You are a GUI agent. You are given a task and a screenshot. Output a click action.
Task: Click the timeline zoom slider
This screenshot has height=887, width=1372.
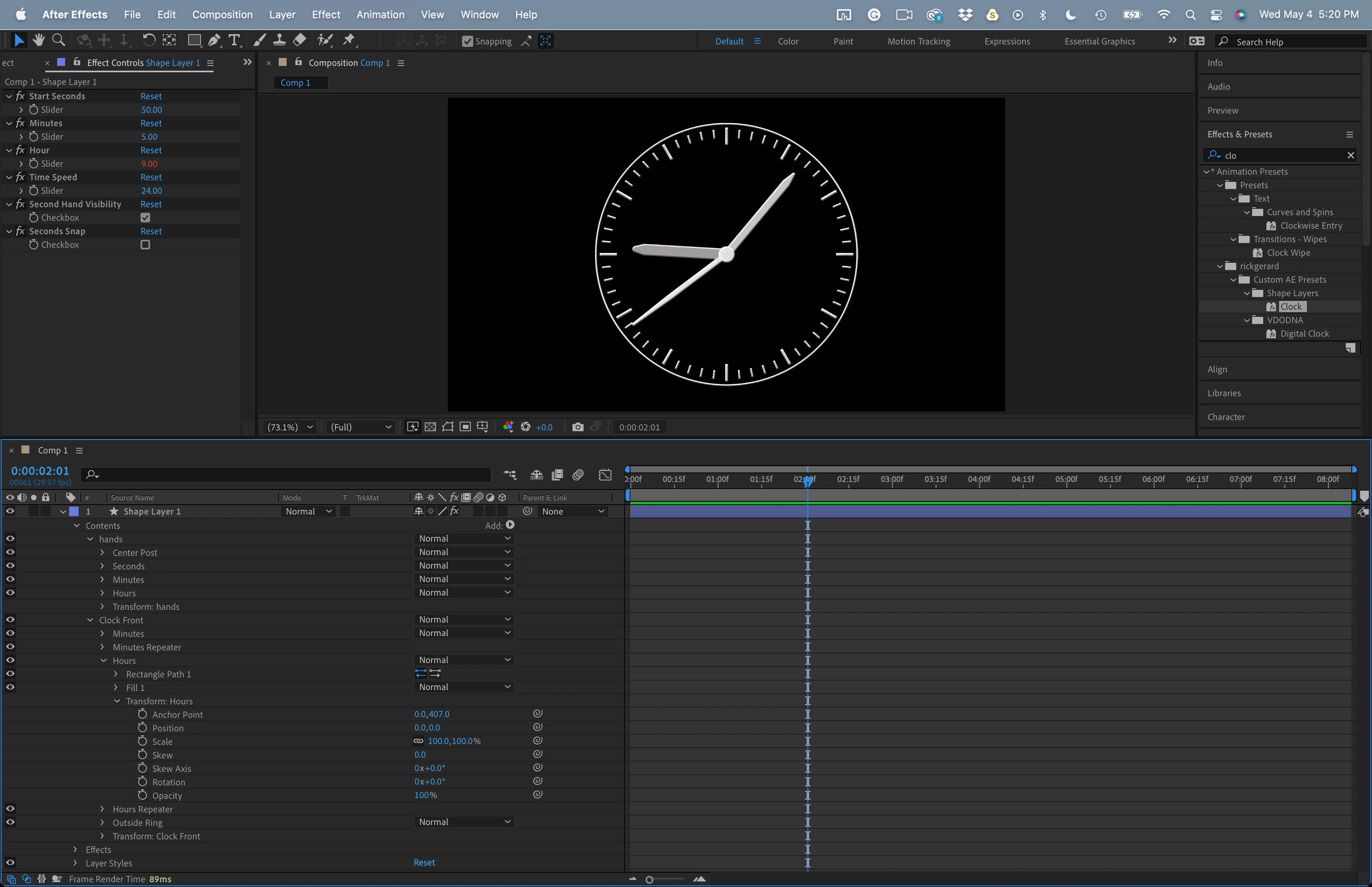click(x=649, y=879)
